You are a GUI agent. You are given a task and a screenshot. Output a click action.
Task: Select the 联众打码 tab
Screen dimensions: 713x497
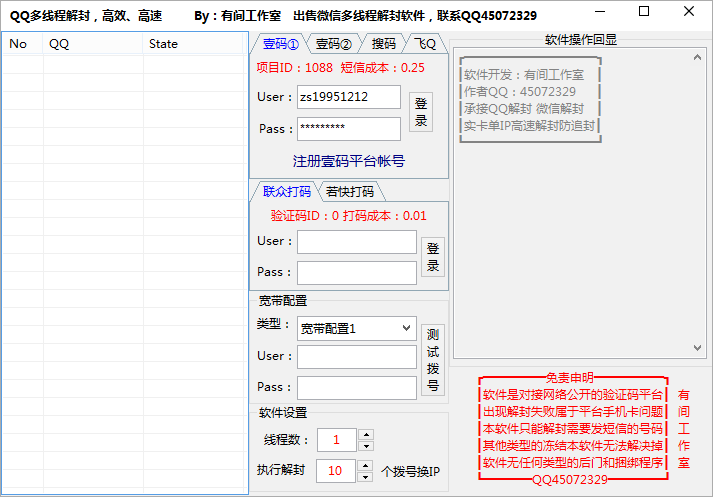[286, 192]
